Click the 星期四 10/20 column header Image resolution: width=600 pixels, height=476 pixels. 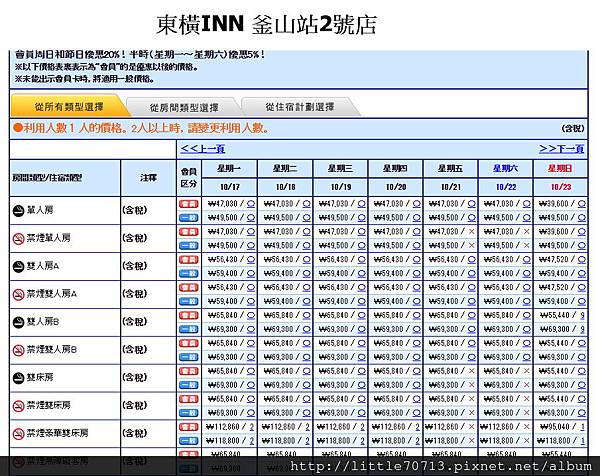click(396, 178)
